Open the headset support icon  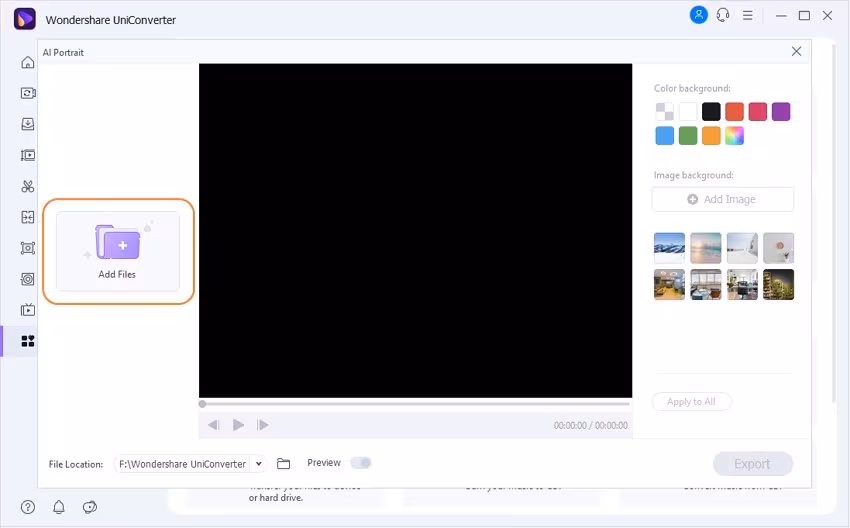click(723, 15)
